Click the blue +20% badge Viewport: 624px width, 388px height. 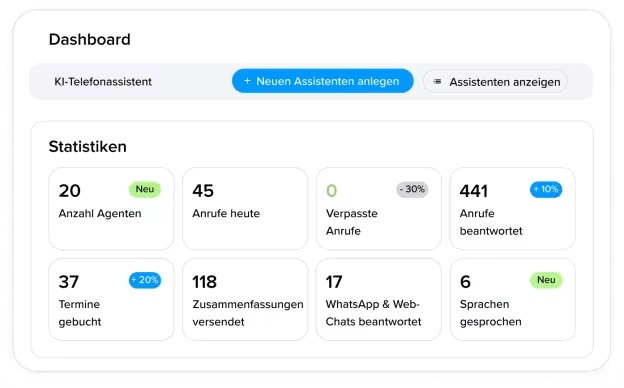[145, 280]
